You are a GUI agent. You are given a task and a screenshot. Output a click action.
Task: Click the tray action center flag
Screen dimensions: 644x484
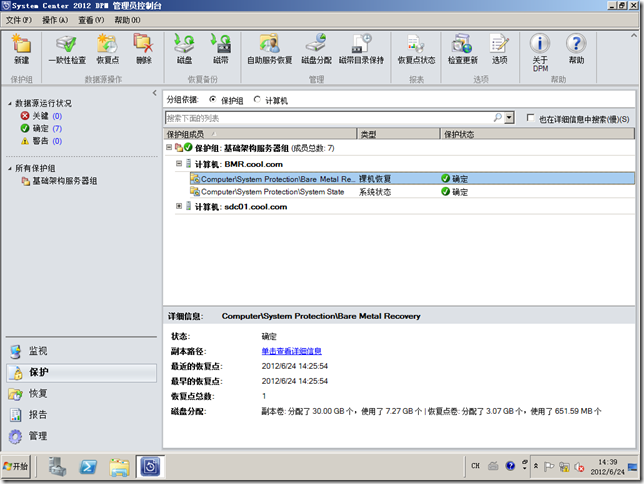point(549,466)
